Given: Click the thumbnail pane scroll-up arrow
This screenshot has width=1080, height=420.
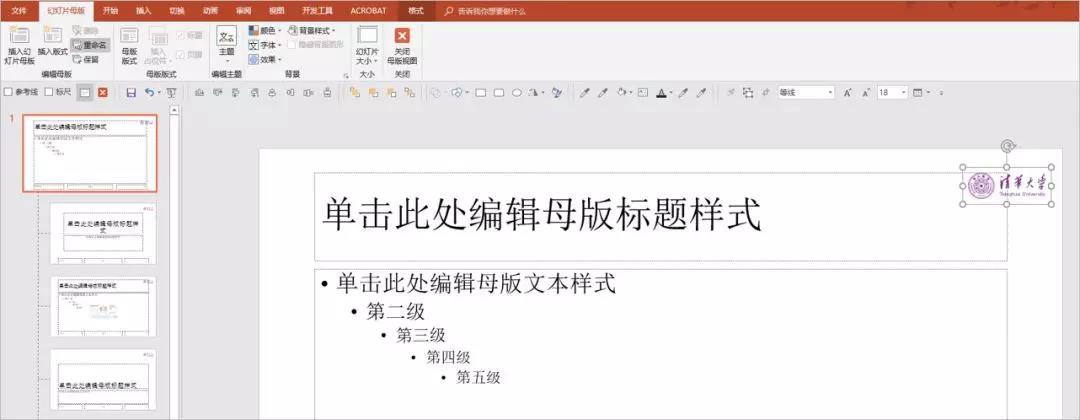Looking at the screenshot, I should click(174, 109).
